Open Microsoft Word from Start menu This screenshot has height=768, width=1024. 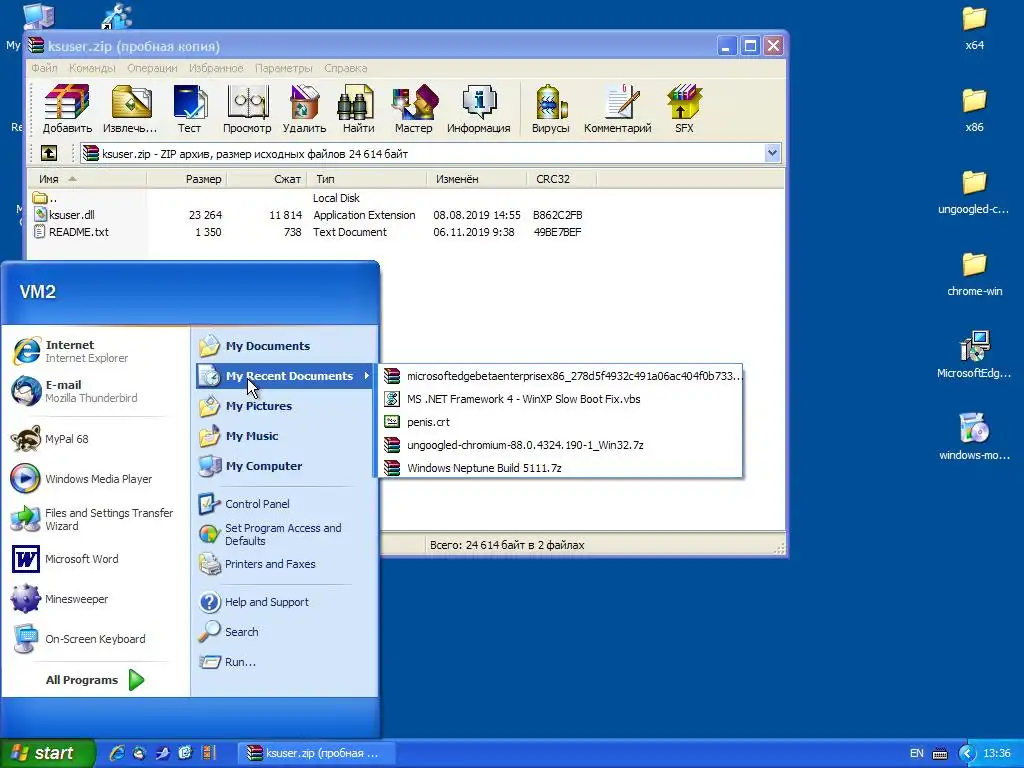click(x=95, y=559)
